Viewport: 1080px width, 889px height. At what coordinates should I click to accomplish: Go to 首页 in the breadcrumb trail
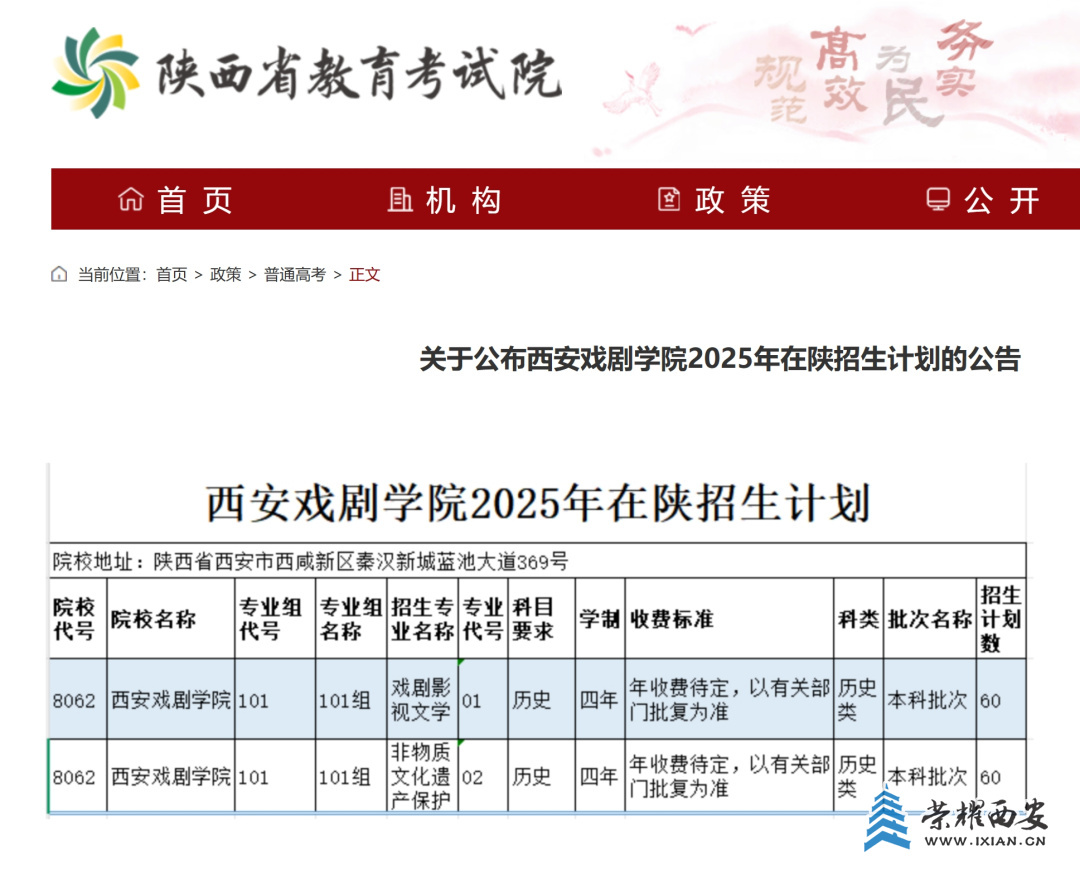click(x=172, y=275)
